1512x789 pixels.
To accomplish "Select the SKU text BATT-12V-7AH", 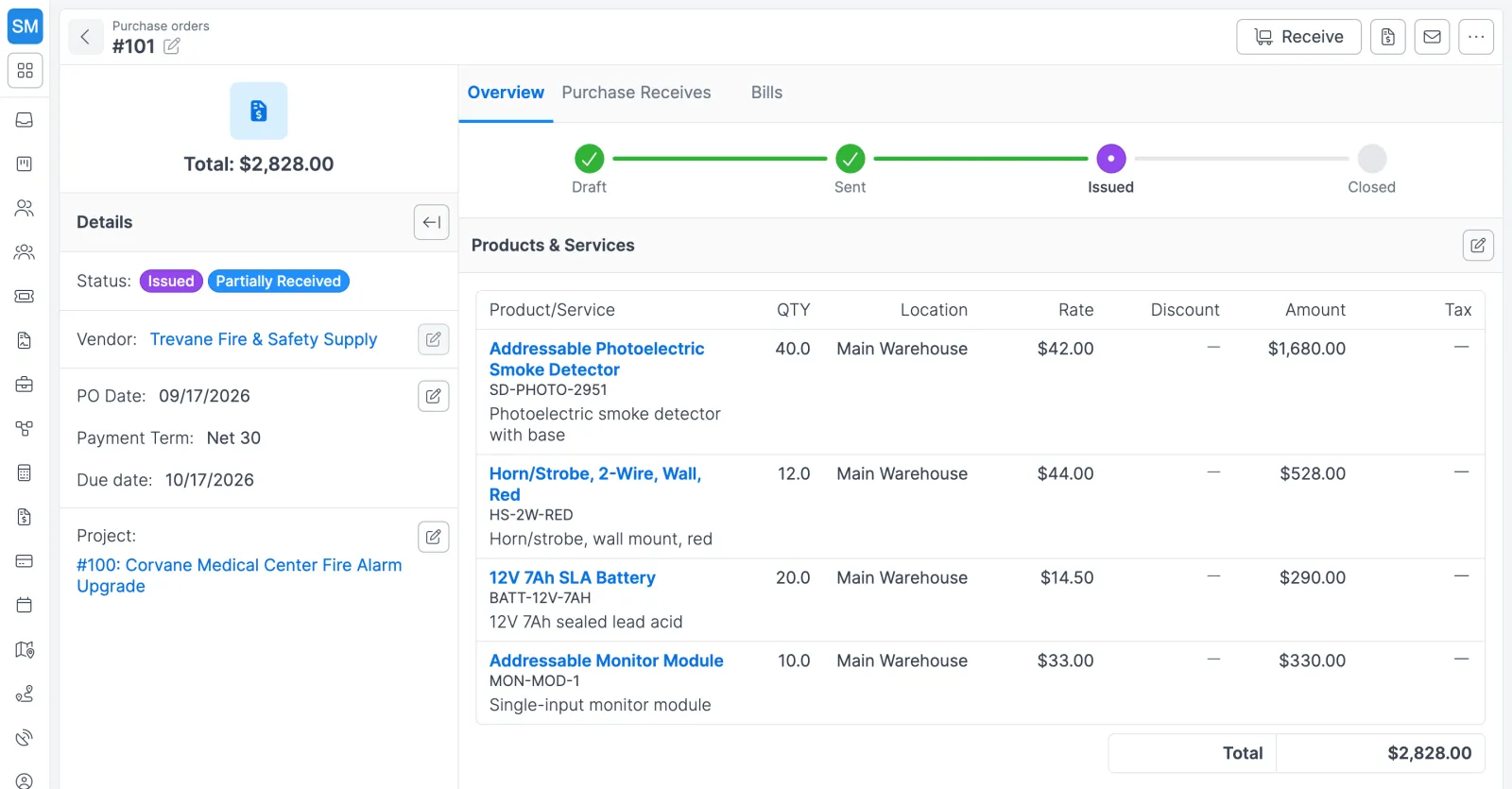I will point(540,598).
